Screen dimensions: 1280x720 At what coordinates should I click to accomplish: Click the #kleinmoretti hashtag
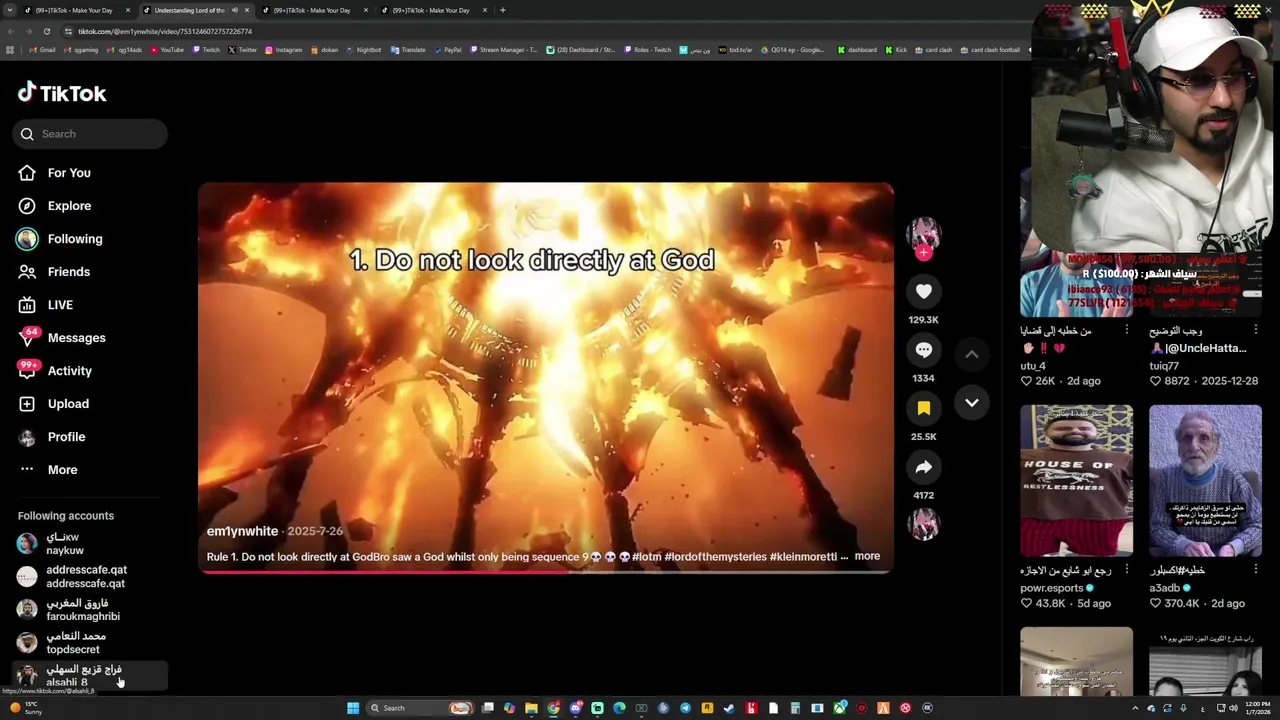803,557
